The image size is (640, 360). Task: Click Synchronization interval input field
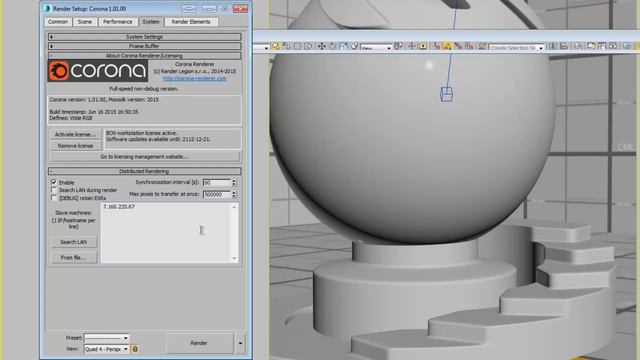pyautogui.click(x=217, y=182)
